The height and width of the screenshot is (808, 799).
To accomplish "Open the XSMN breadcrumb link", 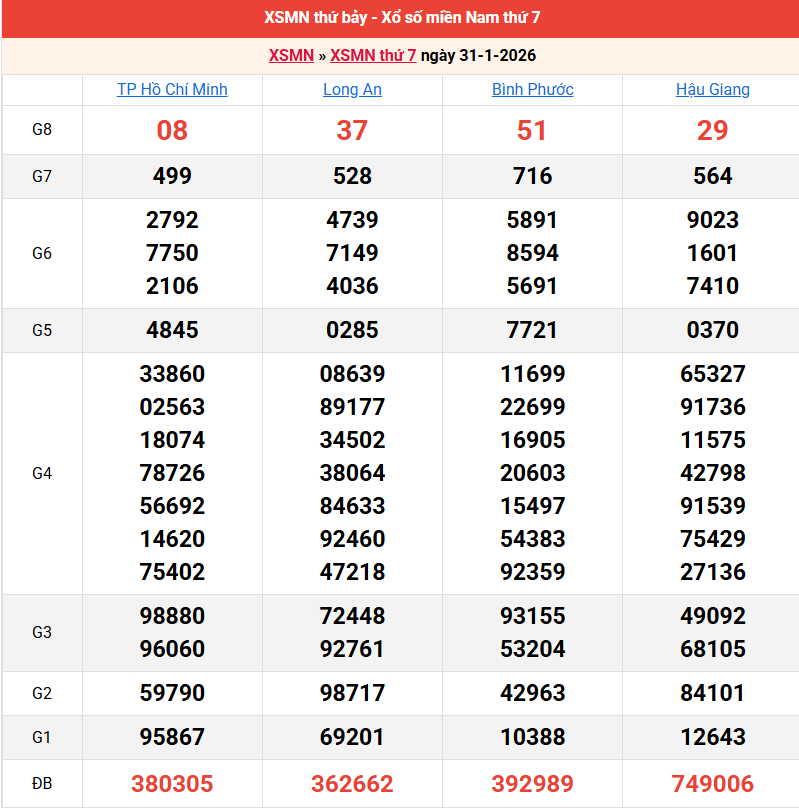I will coord(291,55).
